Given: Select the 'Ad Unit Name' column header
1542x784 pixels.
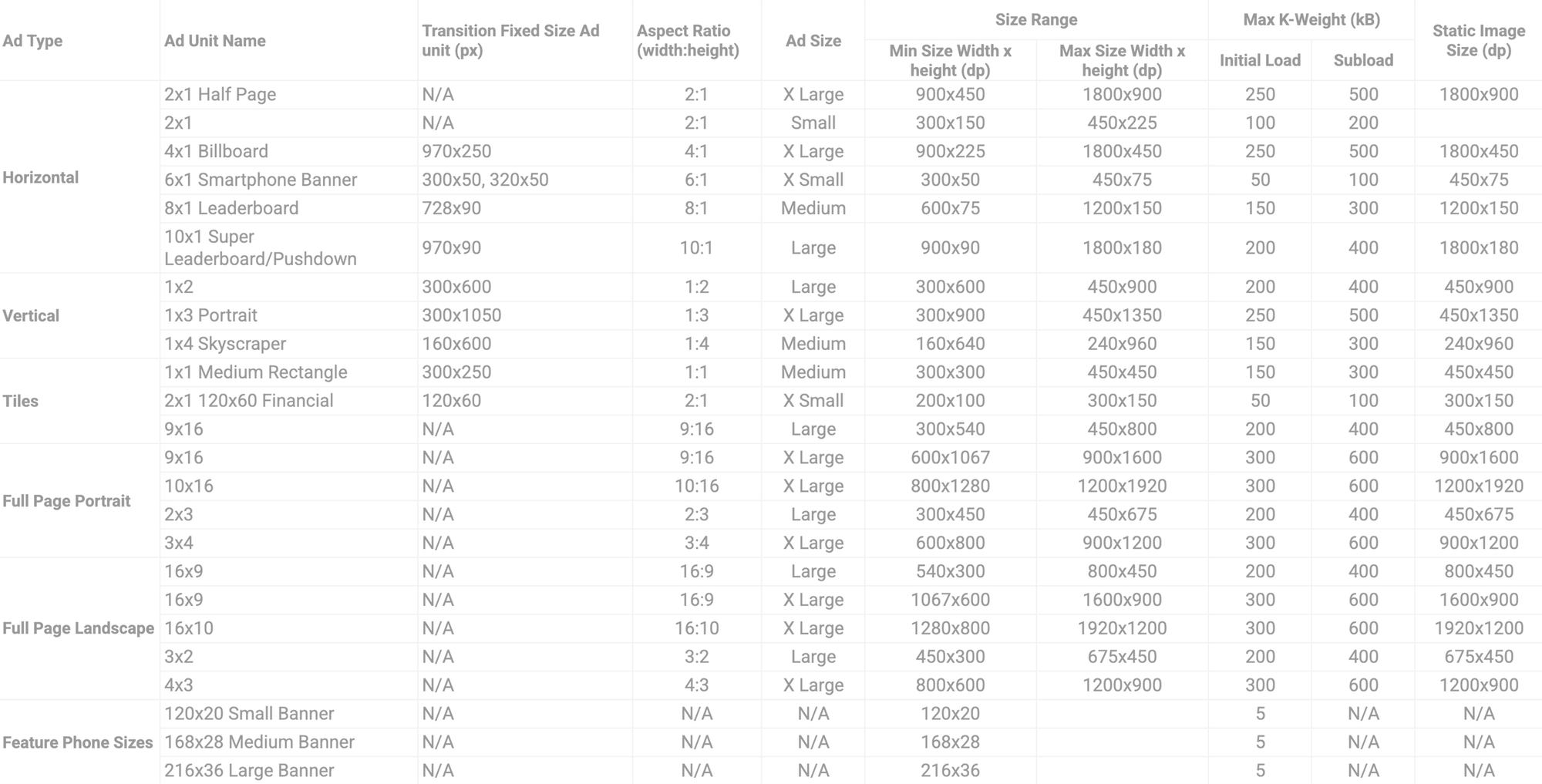Looking at the screenshot, I should (x=214, y=41).
